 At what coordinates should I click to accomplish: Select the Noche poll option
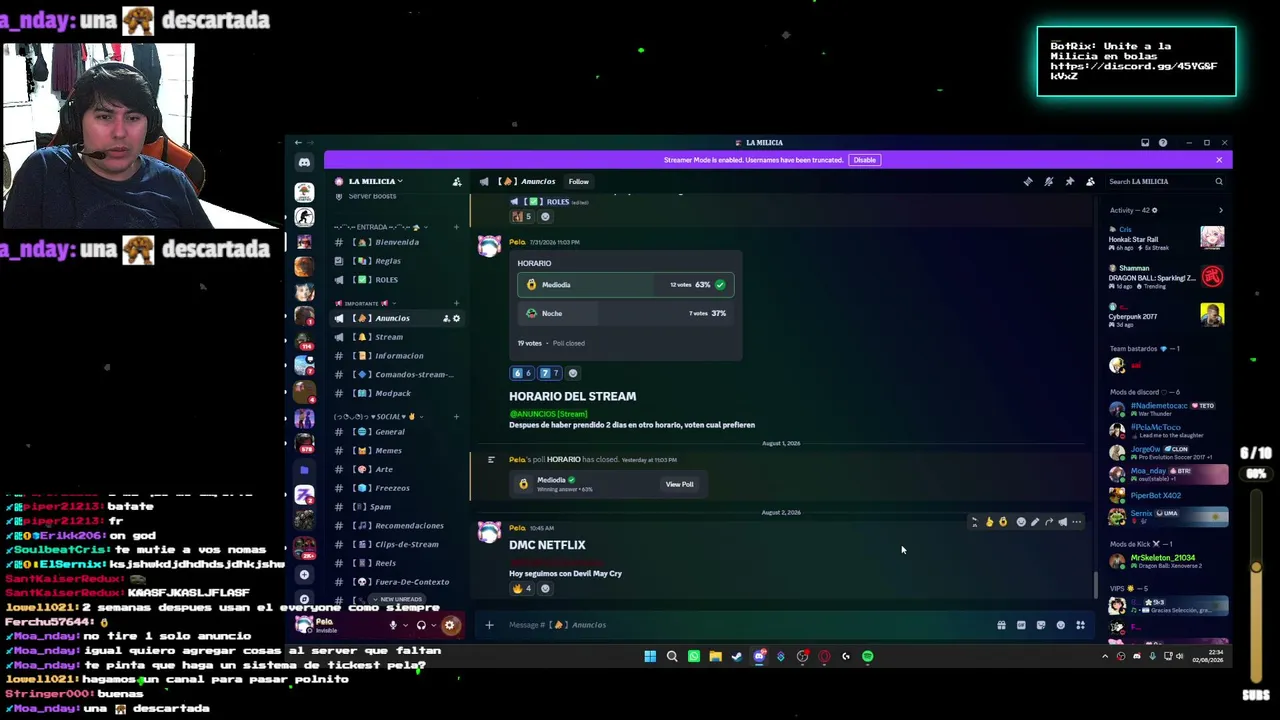626,313
